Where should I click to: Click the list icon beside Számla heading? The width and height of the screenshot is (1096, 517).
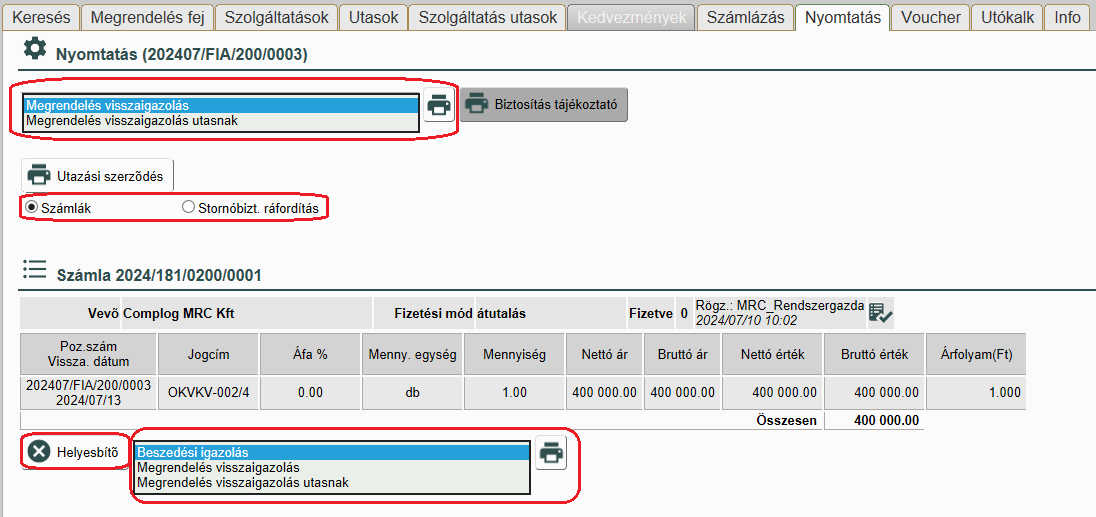[x=35, y=270]
